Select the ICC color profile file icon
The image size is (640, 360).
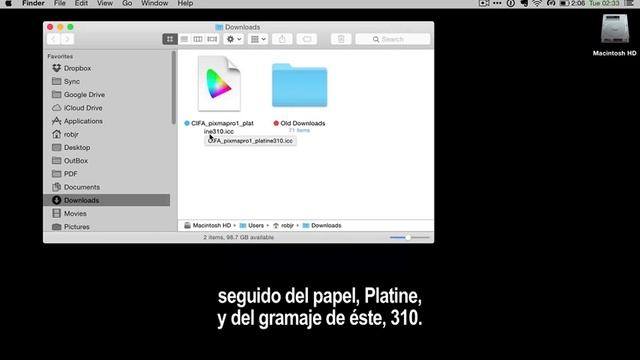click(219, 84)
